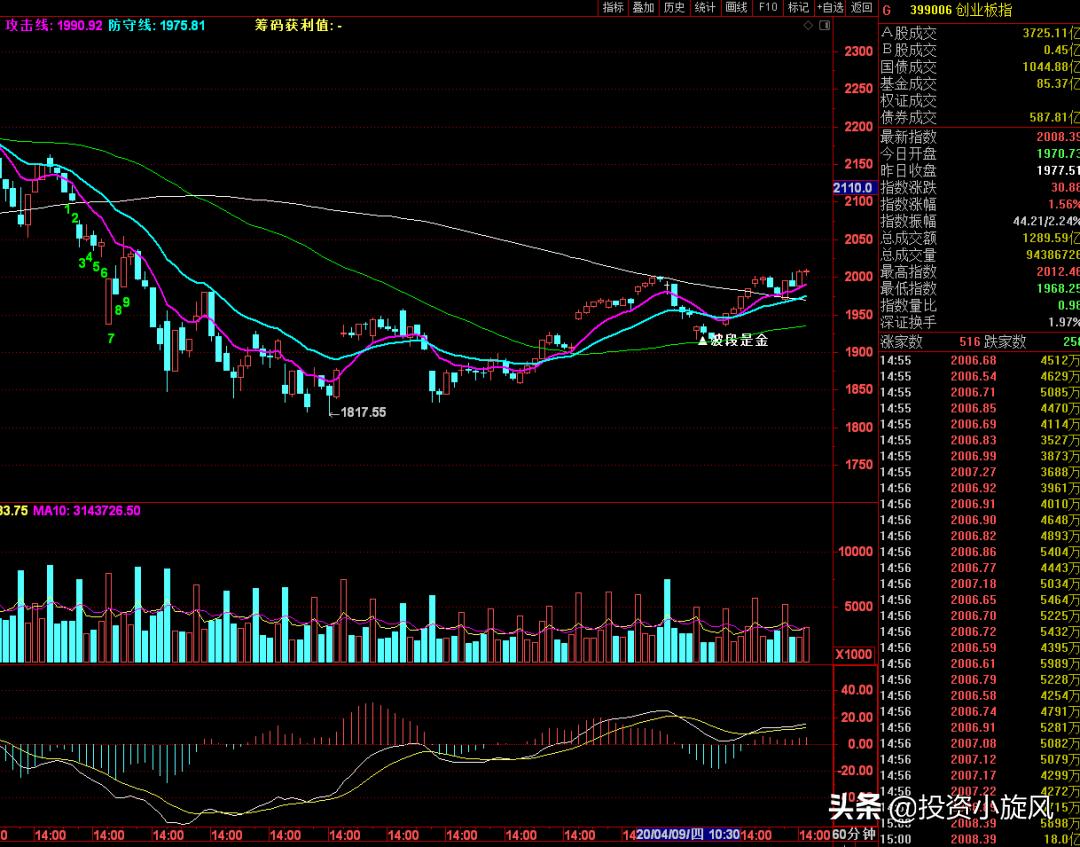Click the 1817.55 low price label

(x=363, y=411)
